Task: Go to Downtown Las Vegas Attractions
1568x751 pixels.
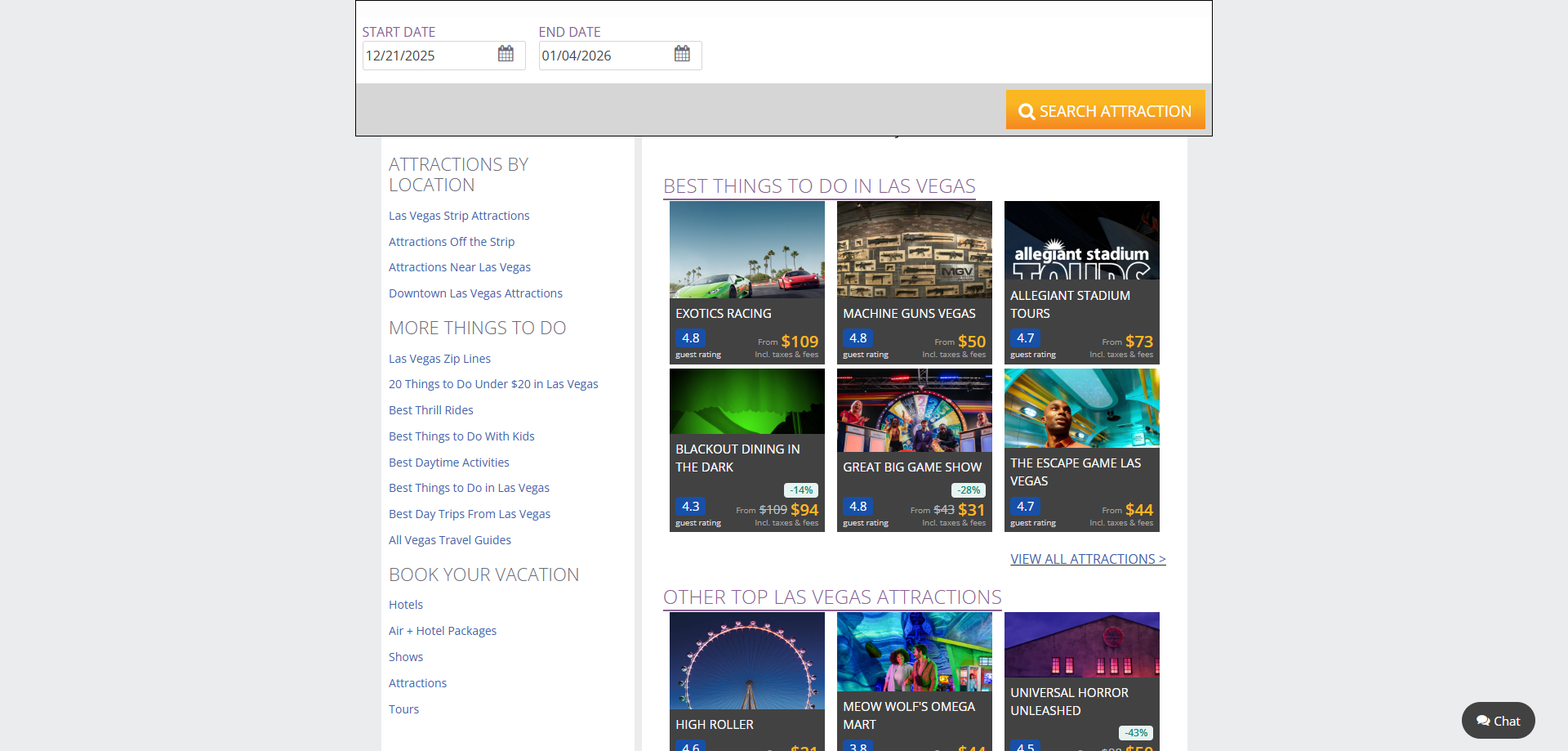Action: [x=475, y=293]
